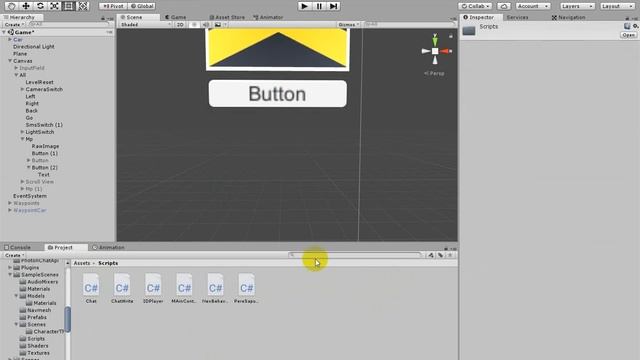
Task: Open the Collab dropdown
Action: coord(475,6)
